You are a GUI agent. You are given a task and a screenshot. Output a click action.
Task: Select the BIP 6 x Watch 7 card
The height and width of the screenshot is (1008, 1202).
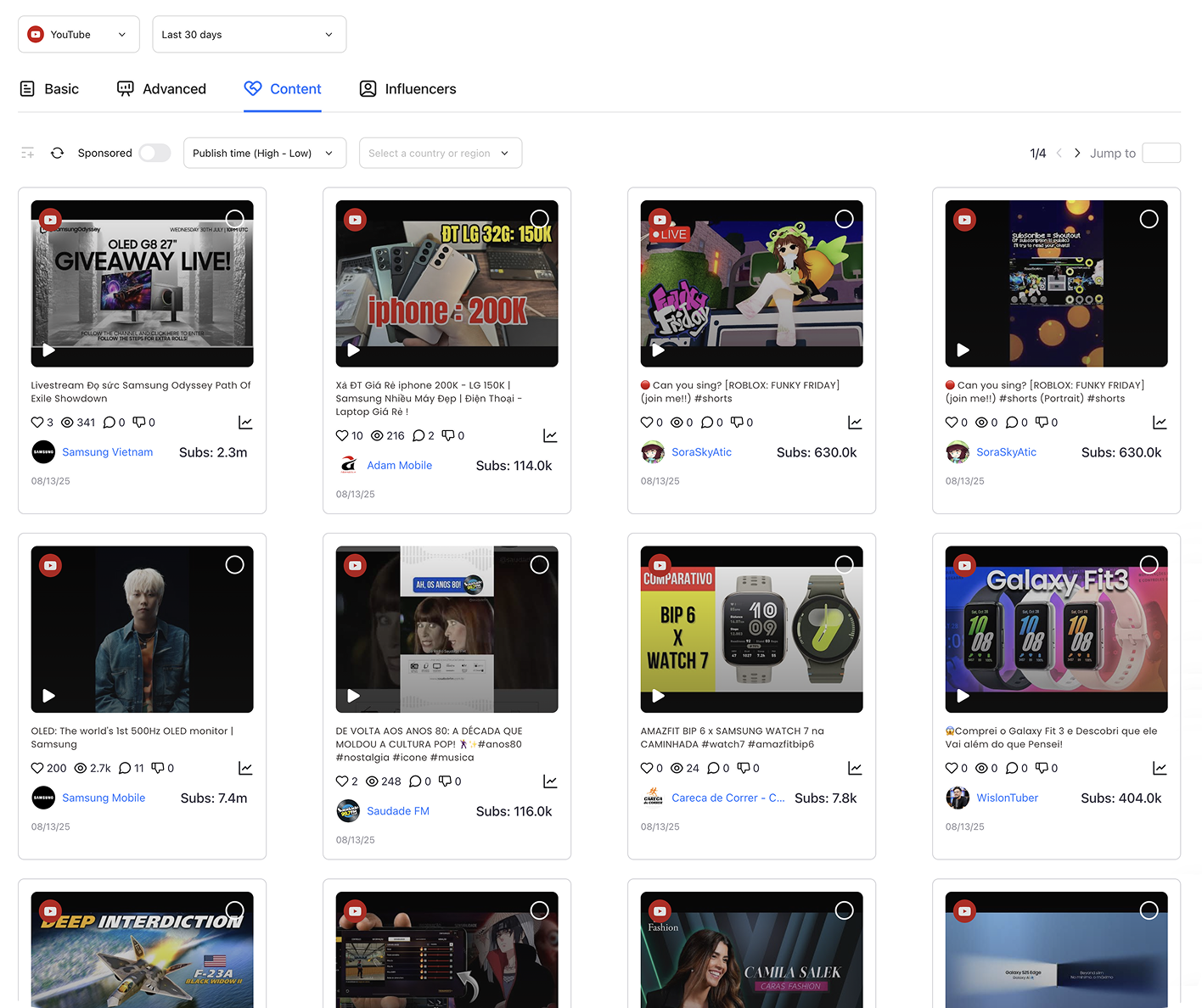coord(845,565)
